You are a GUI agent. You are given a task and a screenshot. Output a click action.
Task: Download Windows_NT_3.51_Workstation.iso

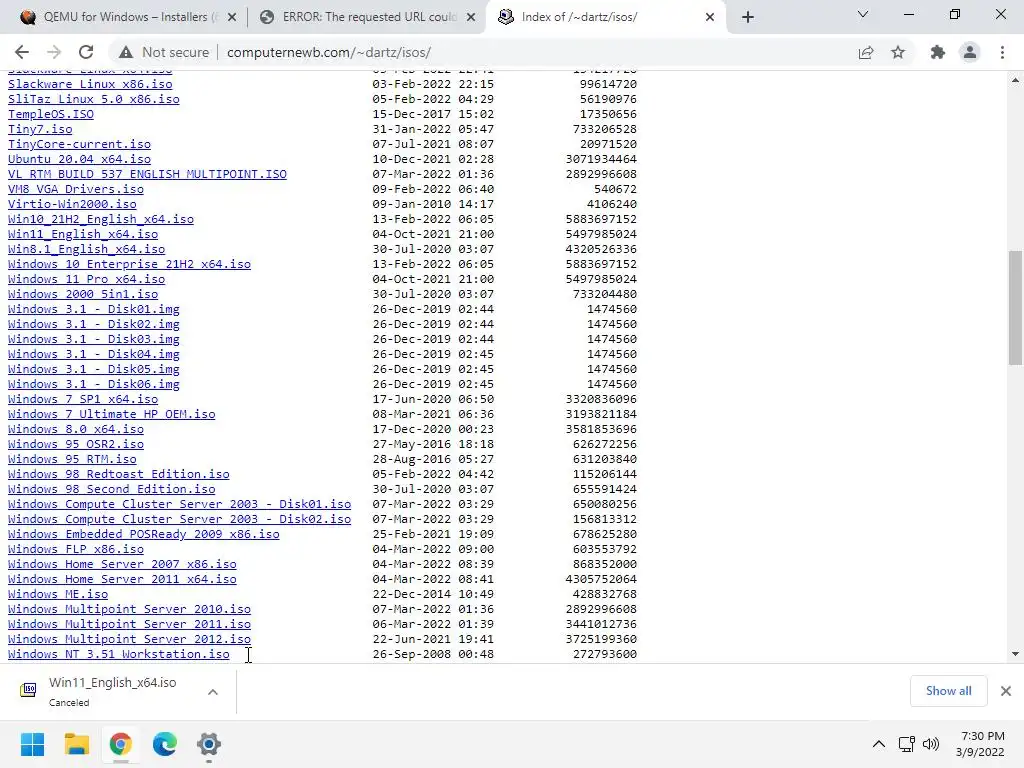(119, 655)
